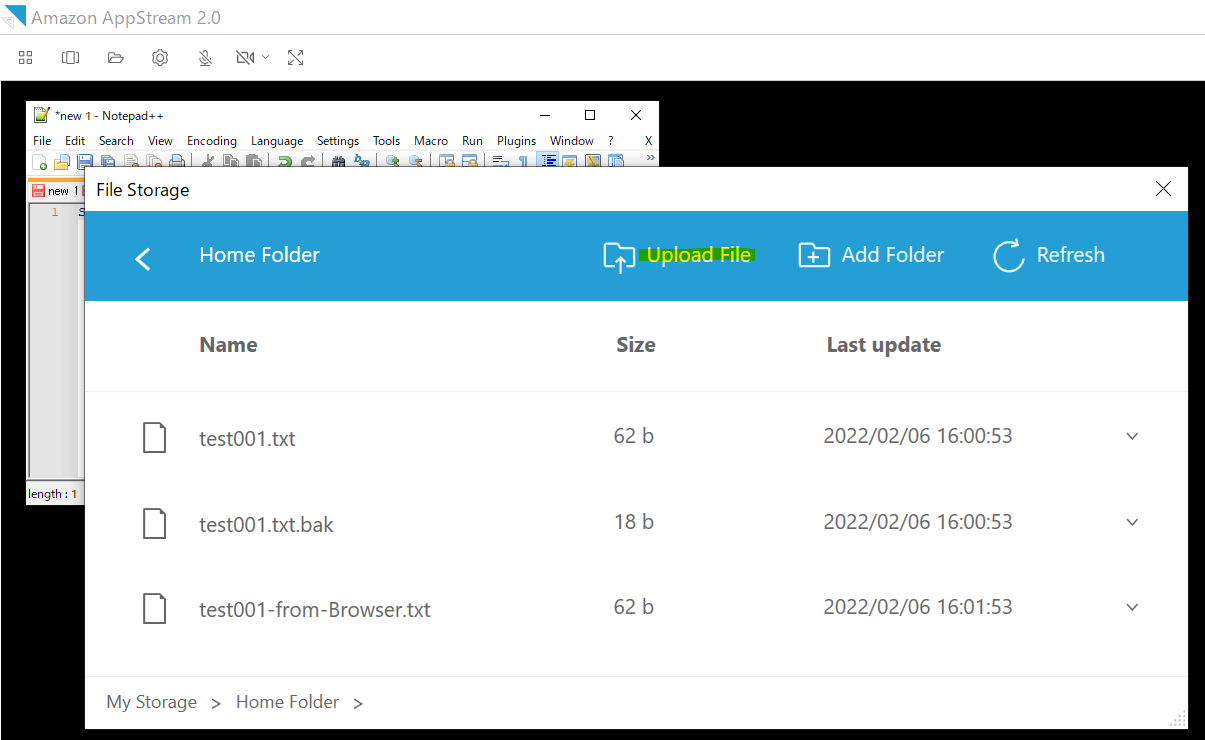Image resolution: width=1205 pixels, height=740 pixels.
Task: Click the Copy icon in Notepad++ toolbar
Action: (231, 161)
